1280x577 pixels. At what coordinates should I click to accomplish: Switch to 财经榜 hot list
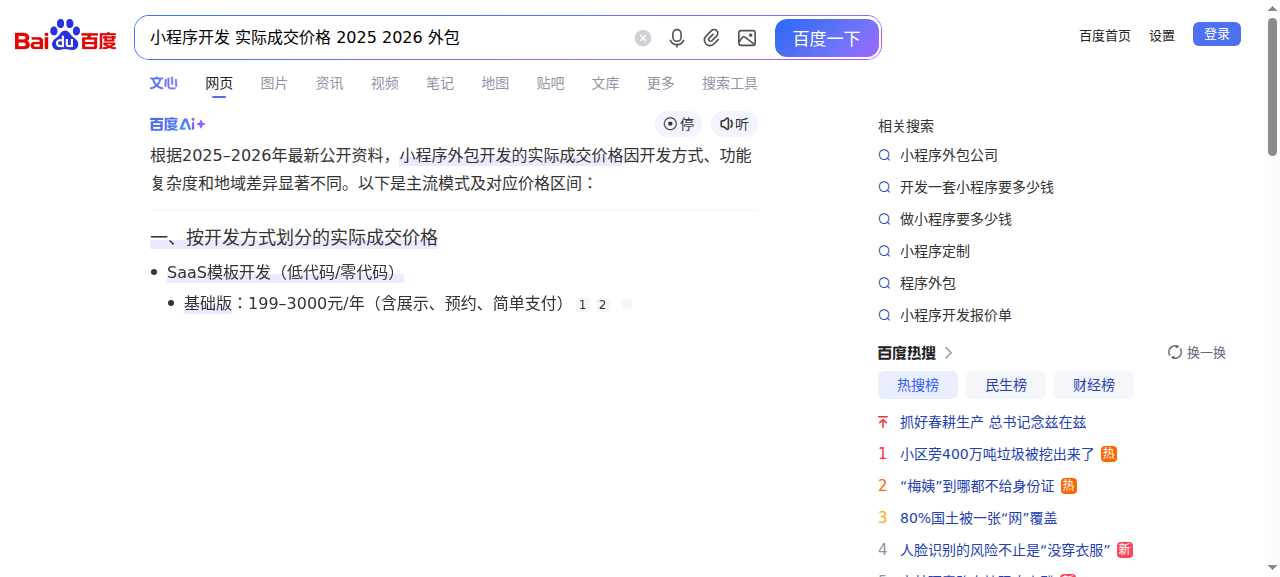point(1094,385)
